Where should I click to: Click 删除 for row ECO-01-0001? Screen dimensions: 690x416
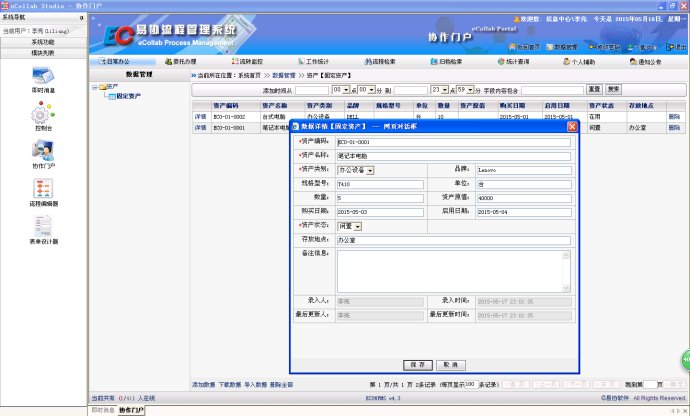pos(674,128)
